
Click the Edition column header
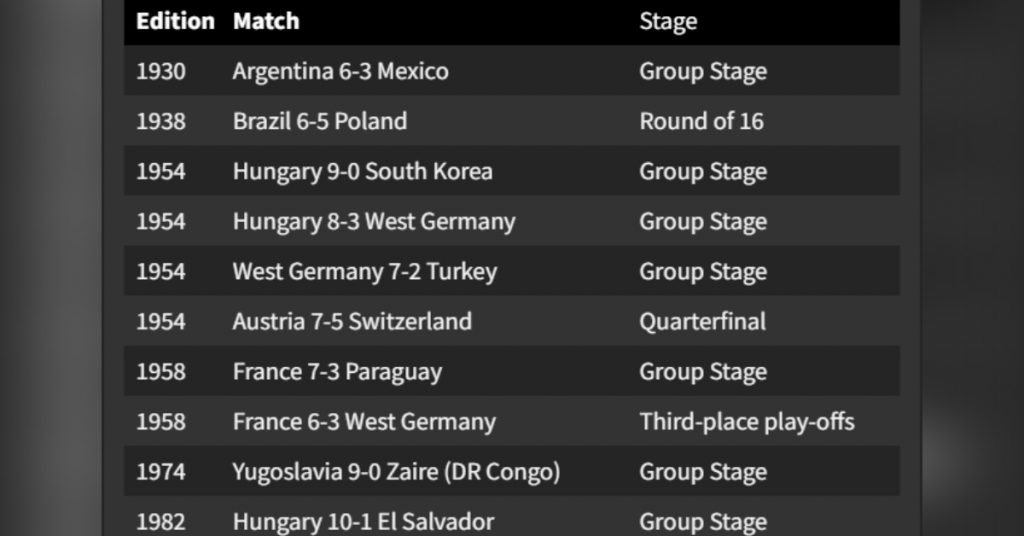tap(175, 22)
